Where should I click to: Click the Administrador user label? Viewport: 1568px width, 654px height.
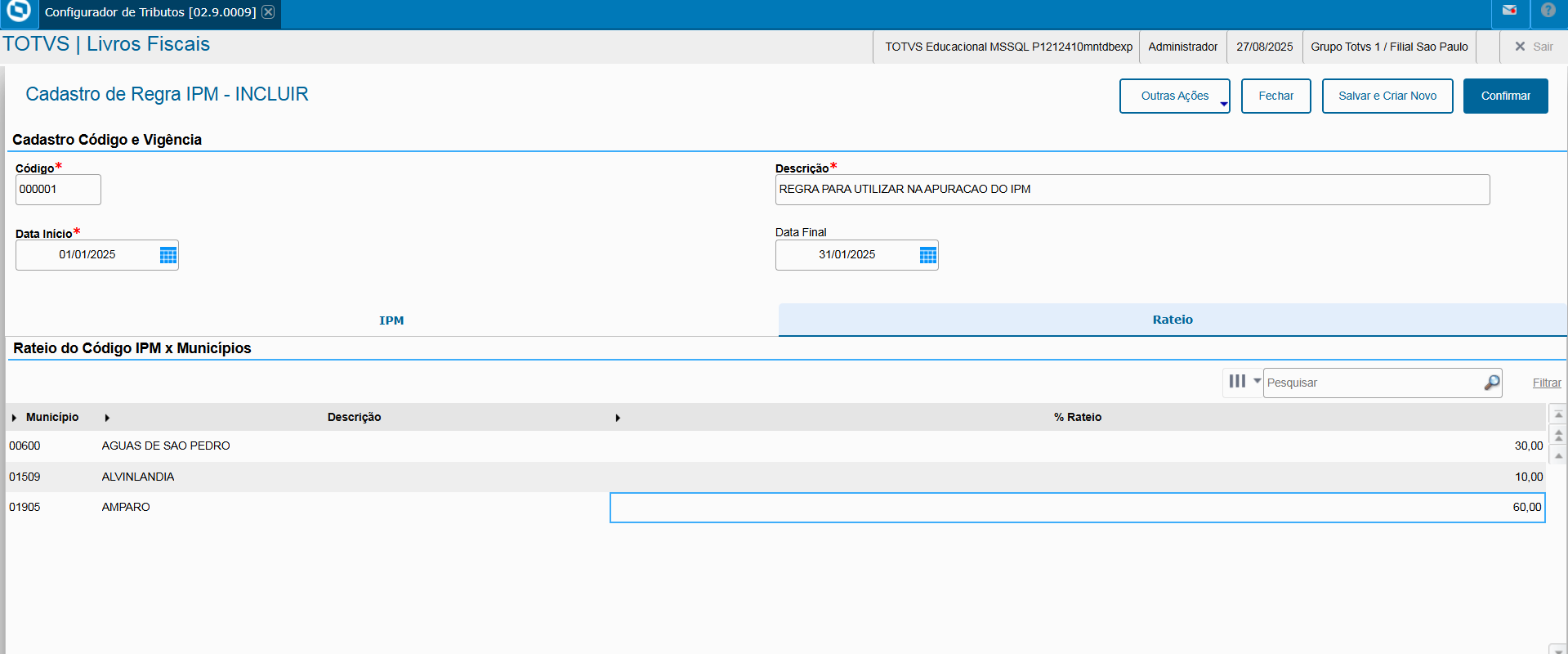(1182, 47)
